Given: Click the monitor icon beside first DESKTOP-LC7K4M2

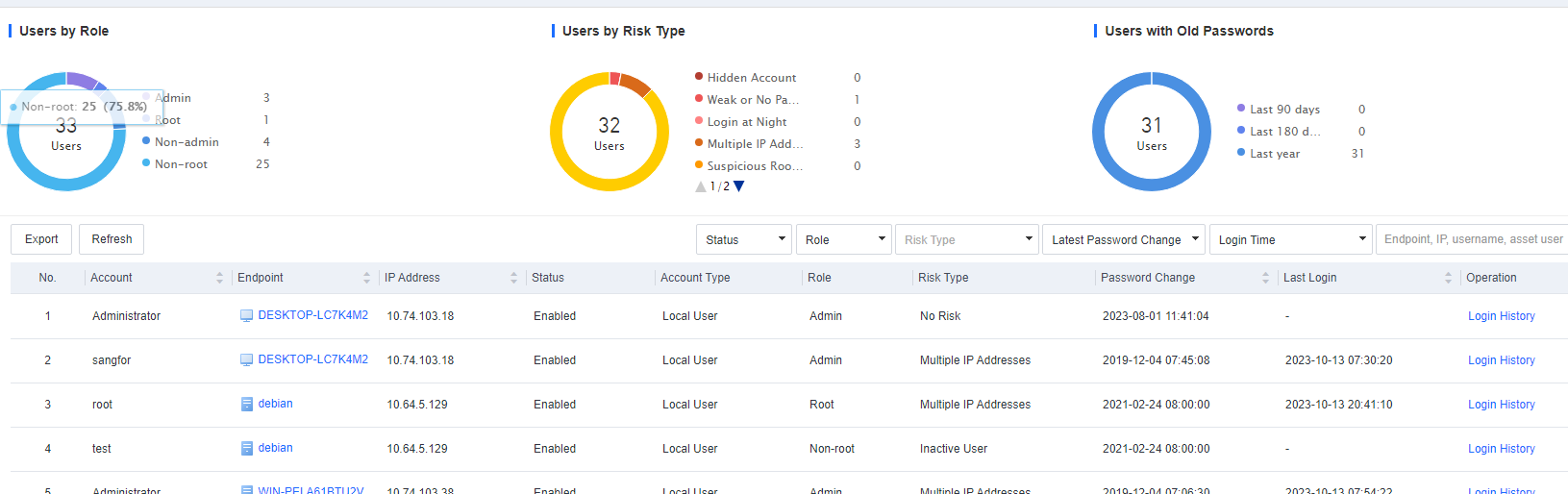Looking at the screenshot, I should click(x=246, y=316).
